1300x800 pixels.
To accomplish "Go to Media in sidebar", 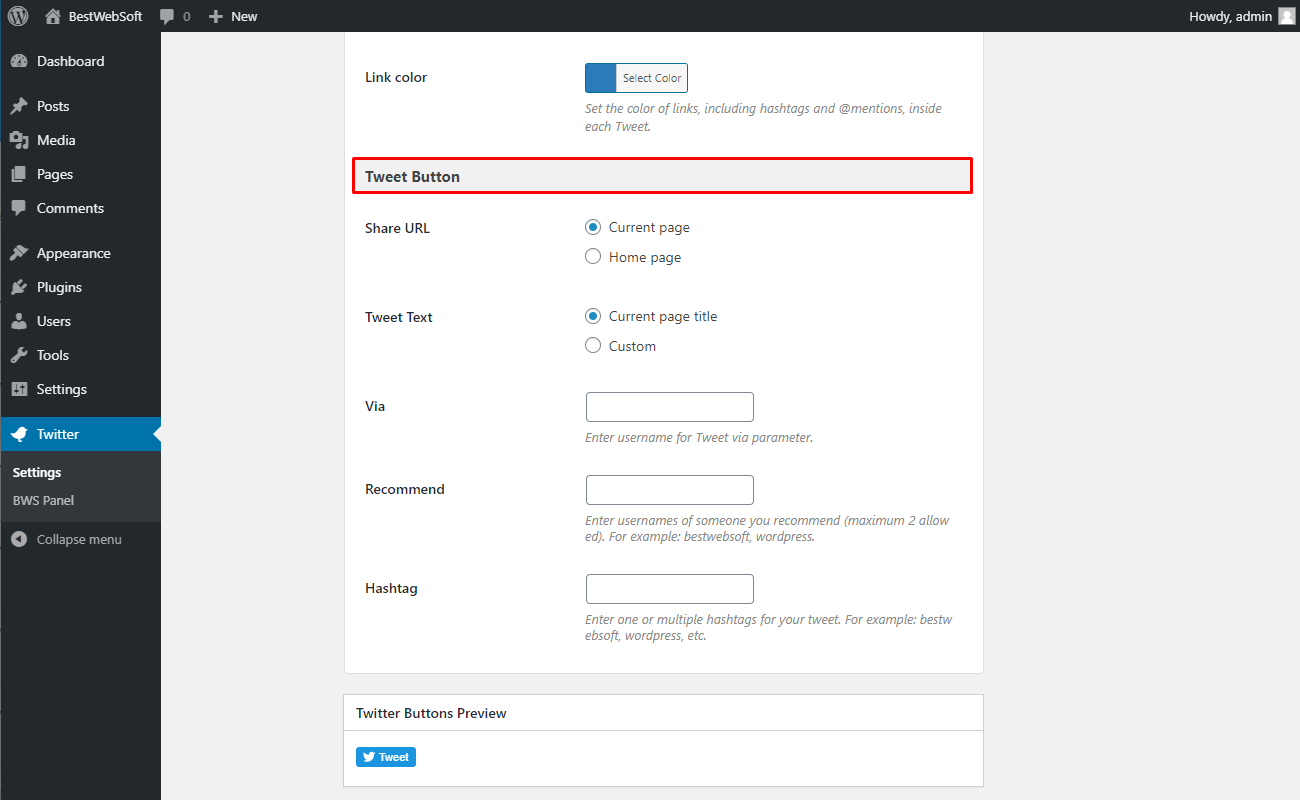I will (80, 140).
